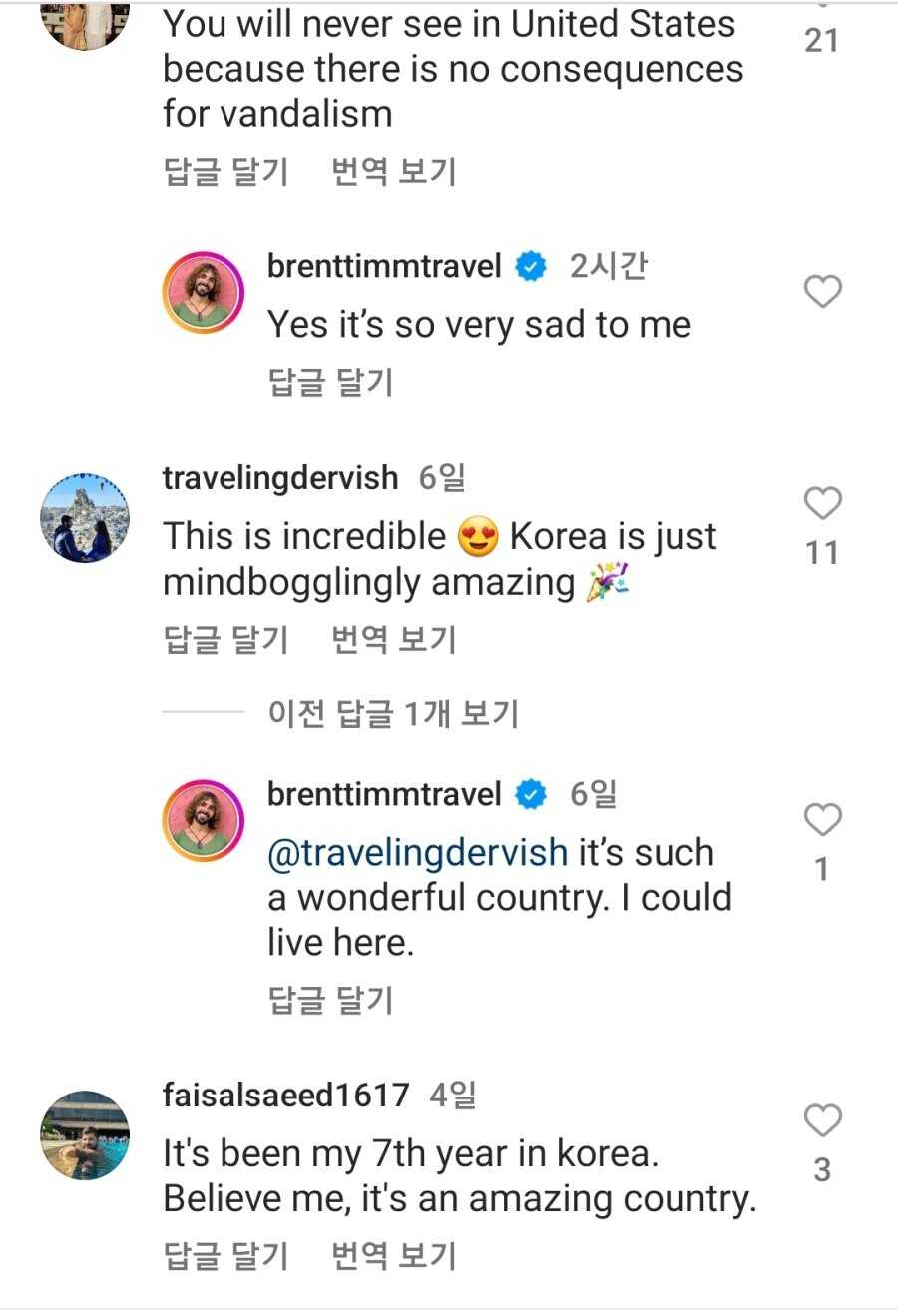The image size is (898, 1316).
Task: Tap brenttimmtravel's avatar on the 6일 reply
Action: click(203, 820)
